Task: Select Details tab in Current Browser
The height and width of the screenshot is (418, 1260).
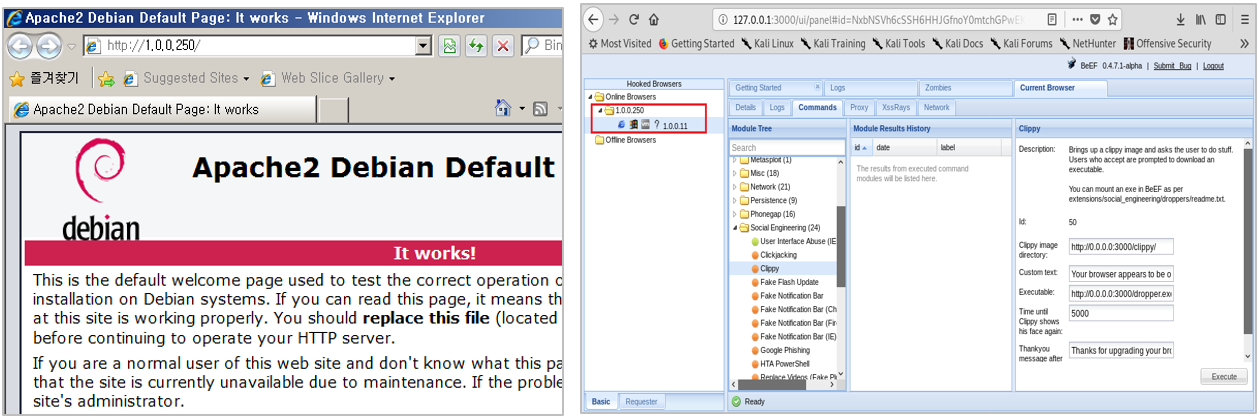Action: pyautogui.click(x=746, y=107)
